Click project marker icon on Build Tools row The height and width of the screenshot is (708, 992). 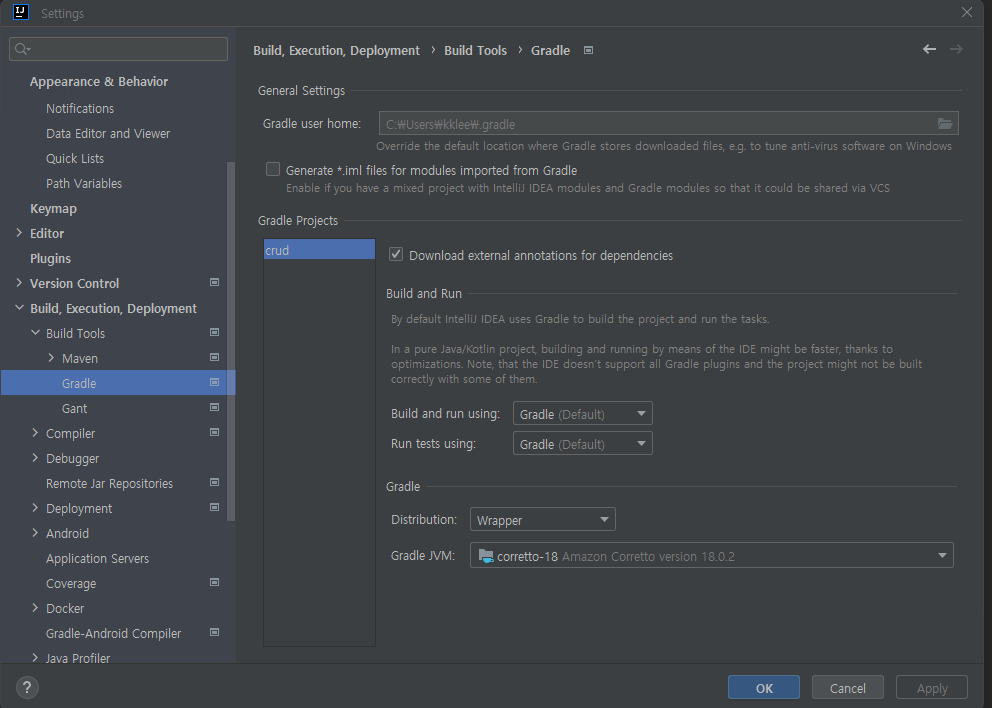pos(214,332)
